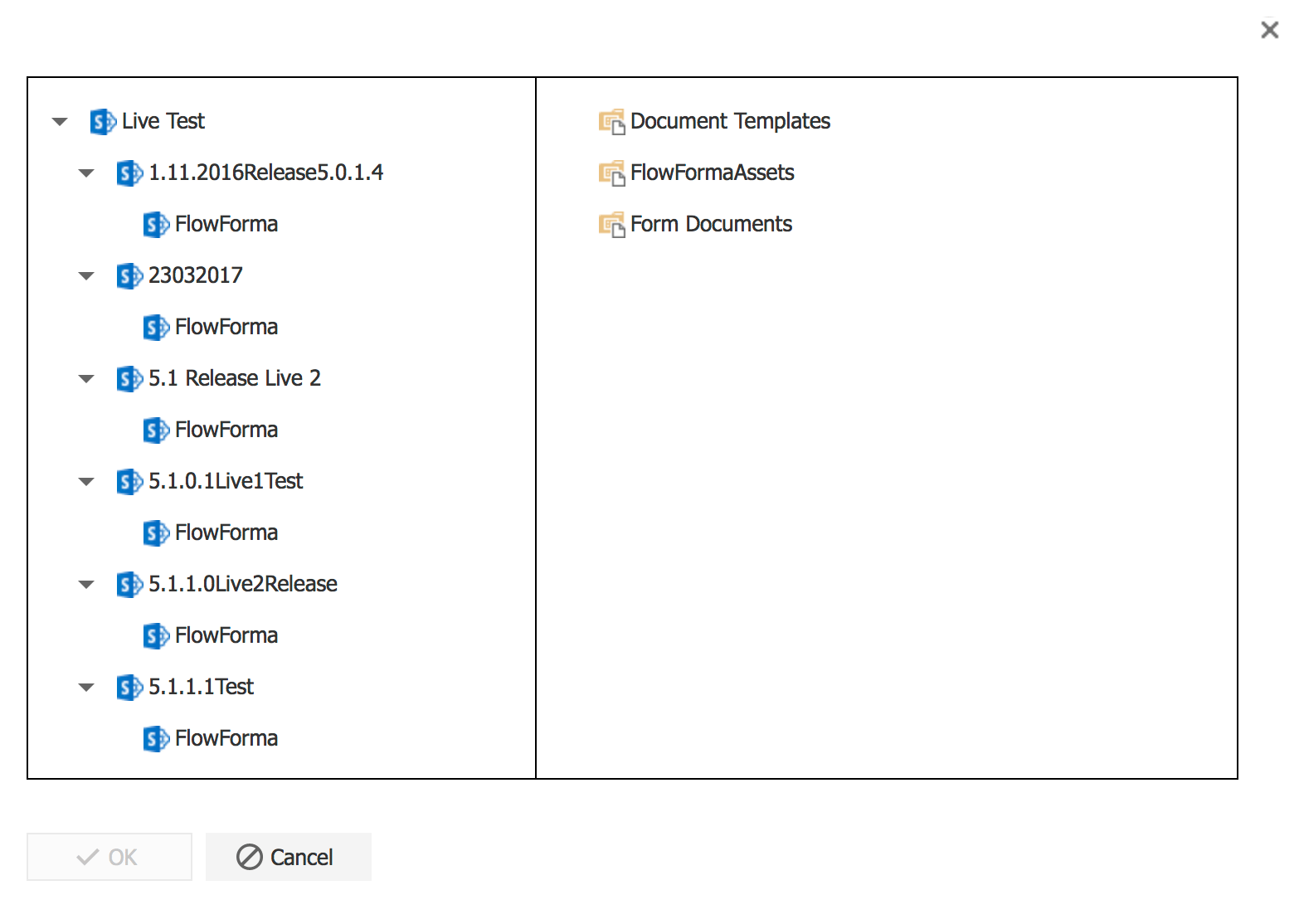The height and width of the screenshot is (924, 1299).
Task: Select FlowForma label under 23032017
Action: tap(226, 327)
